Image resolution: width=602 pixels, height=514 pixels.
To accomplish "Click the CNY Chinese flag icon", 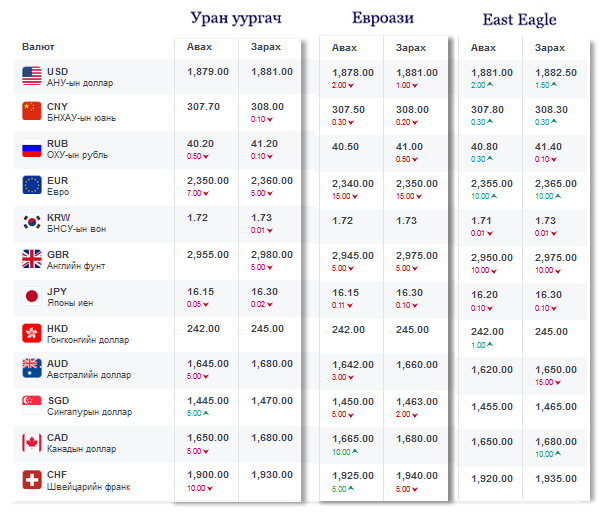I will pos(31,112).
